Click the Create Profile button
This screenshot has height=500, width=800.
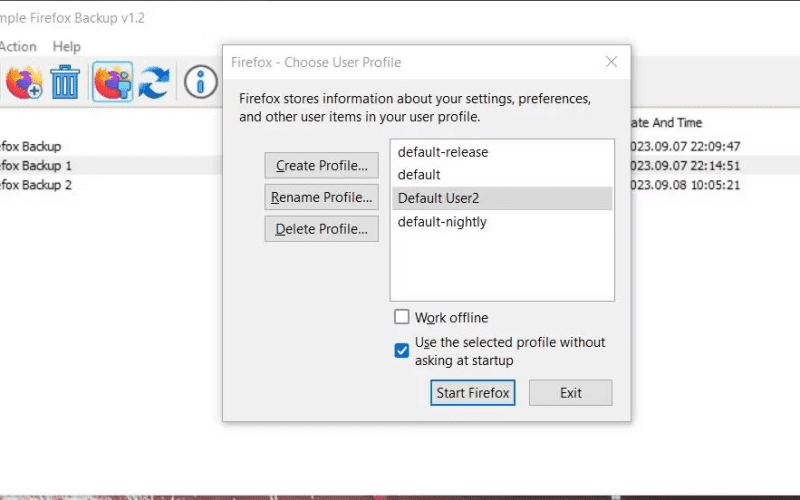click(321, 165)
